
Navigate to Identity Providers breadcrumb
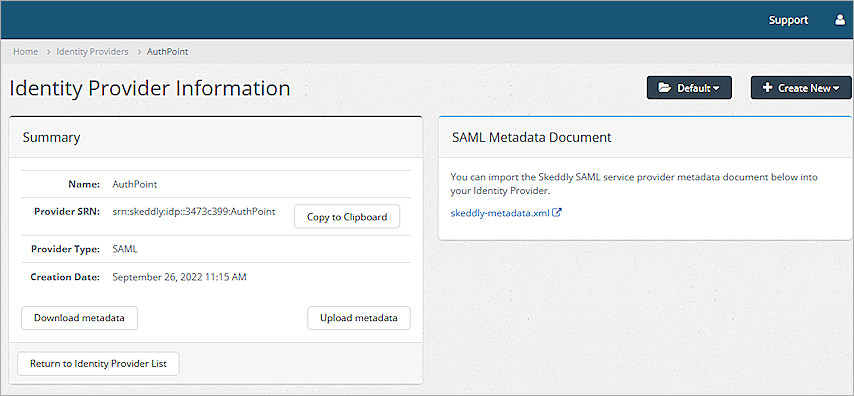(93, 52)
